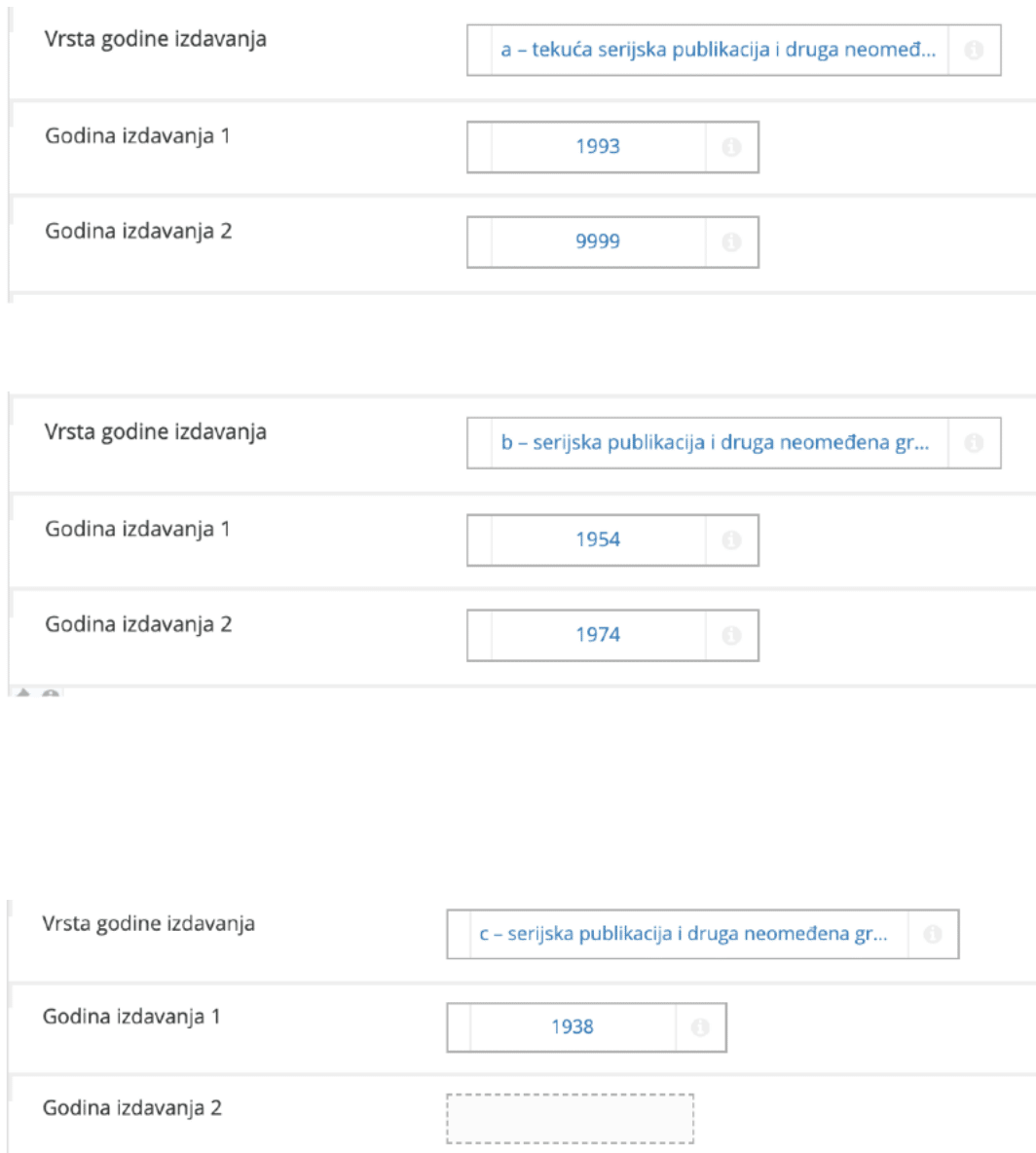Click info icon next to 1938 field

tap(700, 1026)
